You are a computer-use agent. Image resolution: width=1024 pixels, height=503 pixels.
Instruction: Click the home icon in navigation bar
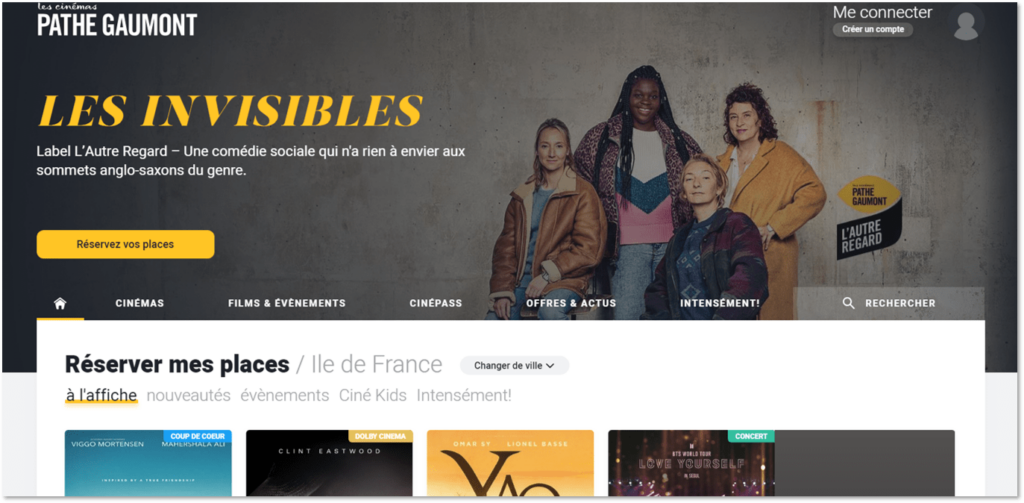[60, 303]
